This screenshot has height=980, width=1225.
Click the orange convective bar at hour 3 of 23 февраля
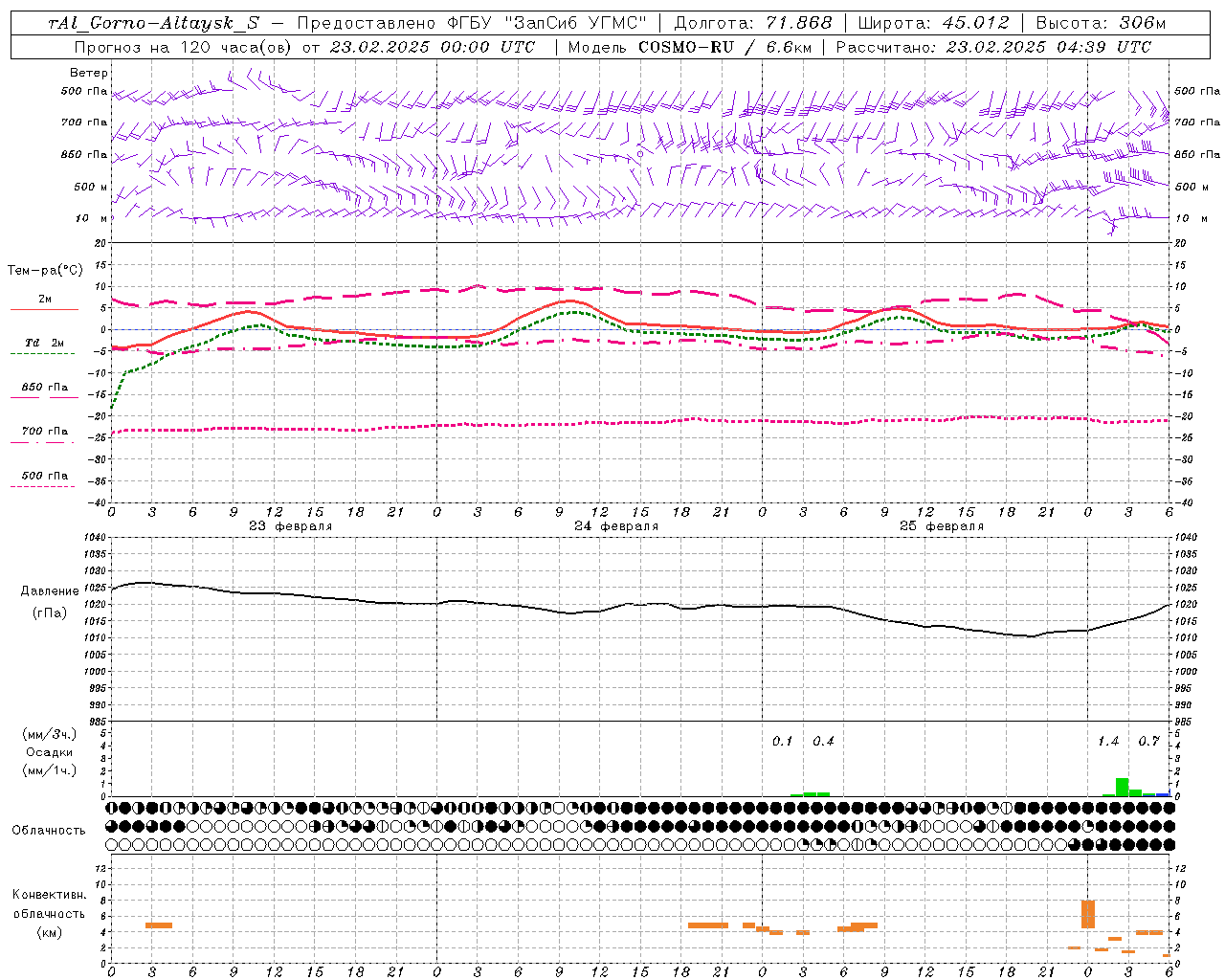click(159, 925)
